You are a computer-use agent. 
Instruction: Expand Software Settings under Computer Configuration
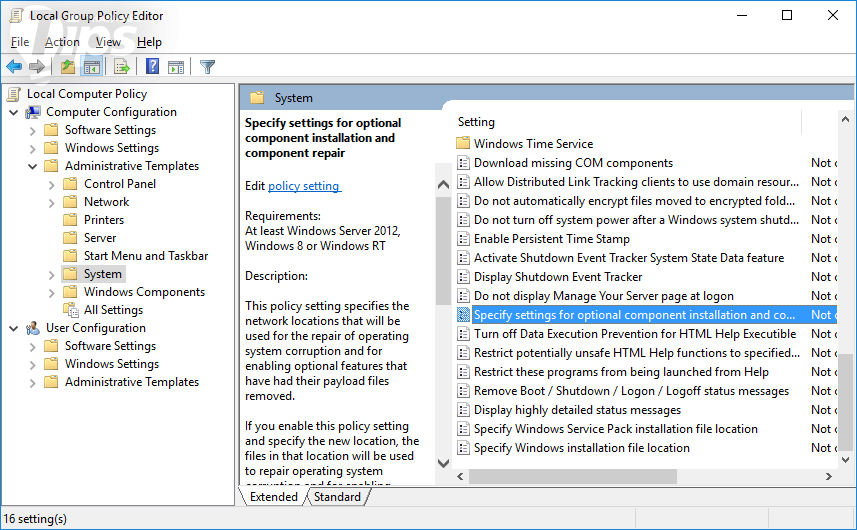(x=32, y=131)
